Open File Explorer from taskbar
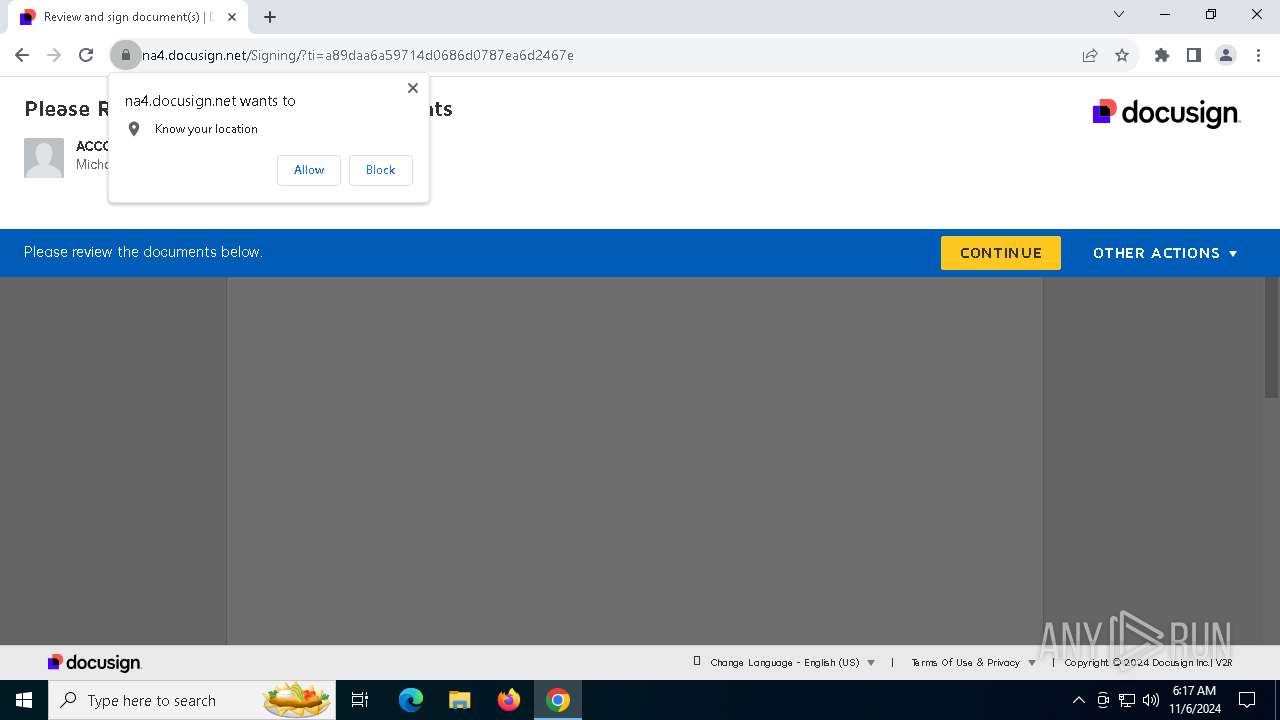This screenshot has width=1280, height=720. tap(460, 700)
